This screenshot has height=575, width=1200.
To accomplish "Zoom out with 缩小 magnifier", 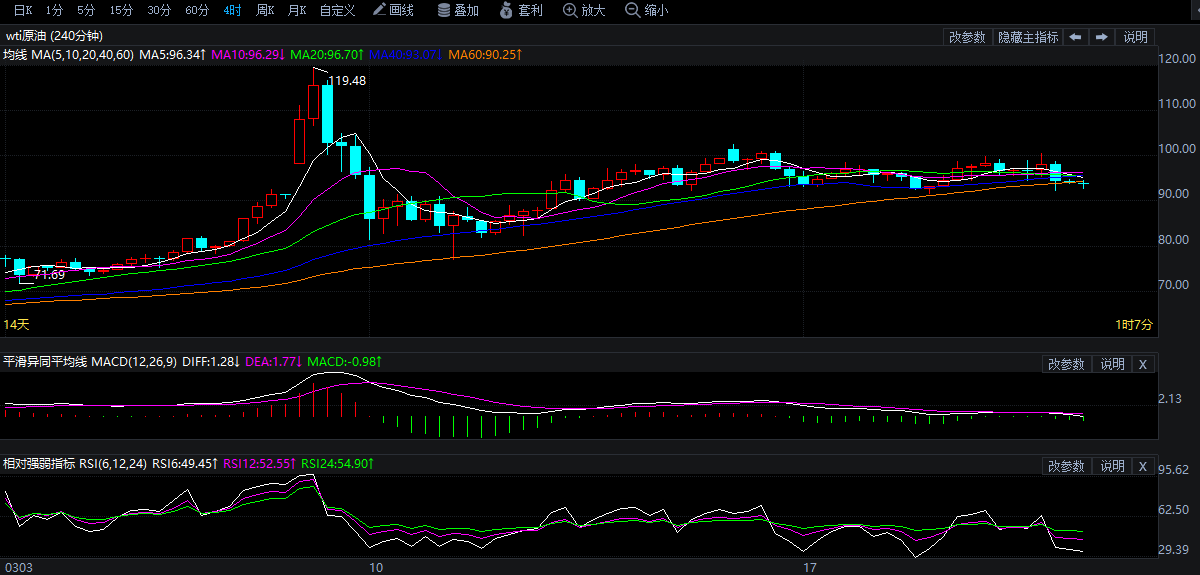I will point(646,10).
